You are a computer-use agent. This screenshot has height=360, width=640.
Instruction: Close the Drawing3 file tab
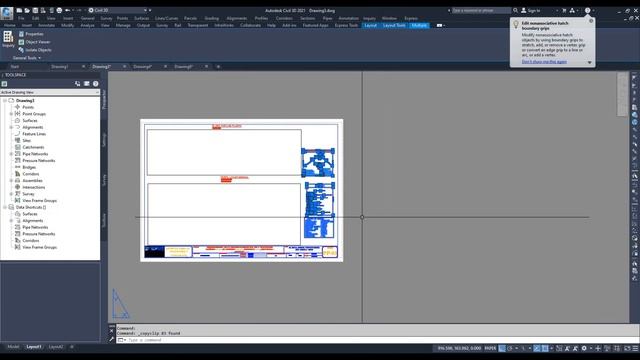click(x=124, y=67)
